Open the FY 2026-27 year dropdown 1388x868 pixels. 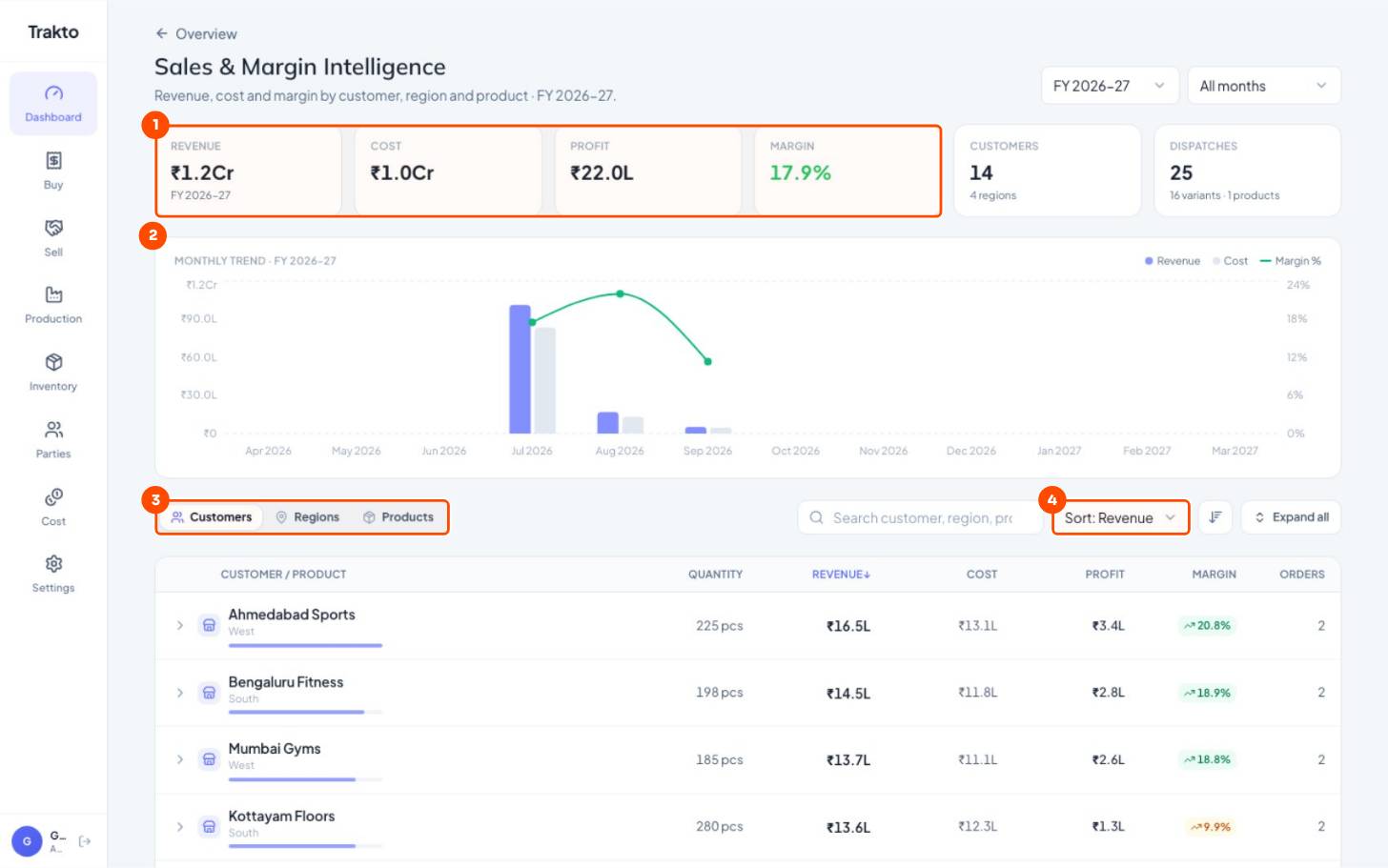[x=1110, y=86]
